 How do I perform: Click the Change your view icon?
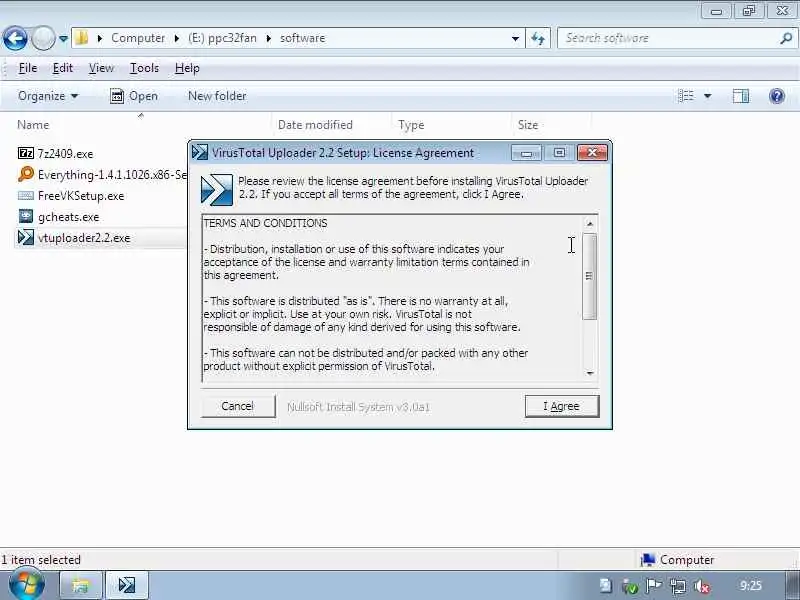(686, 96)
